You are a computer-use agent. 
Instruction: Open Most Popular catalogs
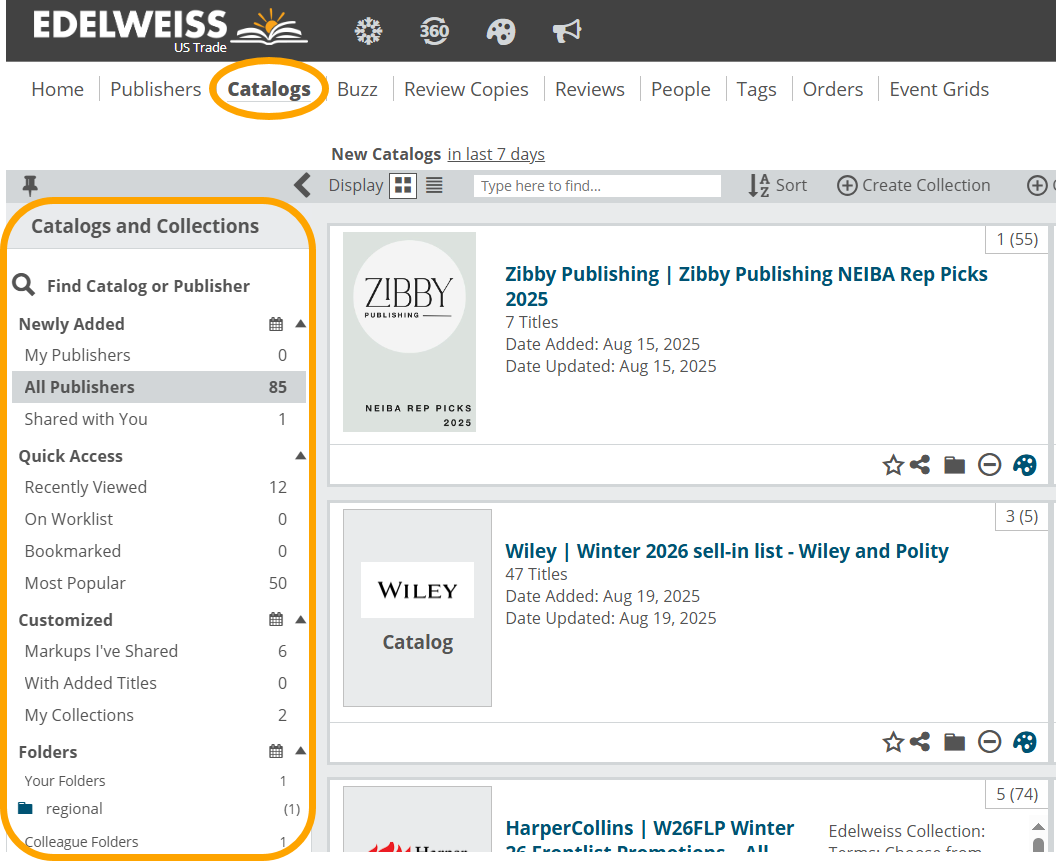pyautogui.click(x=159, y=583)
